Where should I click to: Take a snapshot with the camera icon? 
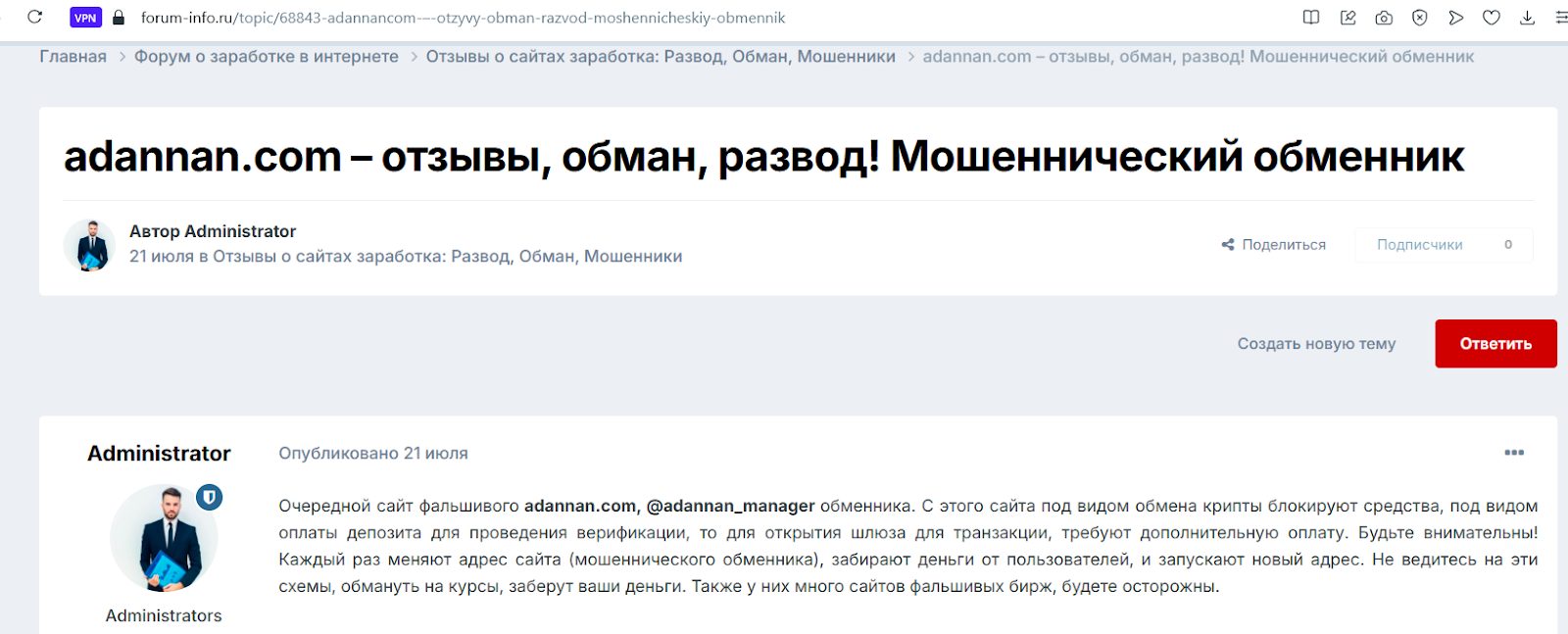(x=1384, y=18)
